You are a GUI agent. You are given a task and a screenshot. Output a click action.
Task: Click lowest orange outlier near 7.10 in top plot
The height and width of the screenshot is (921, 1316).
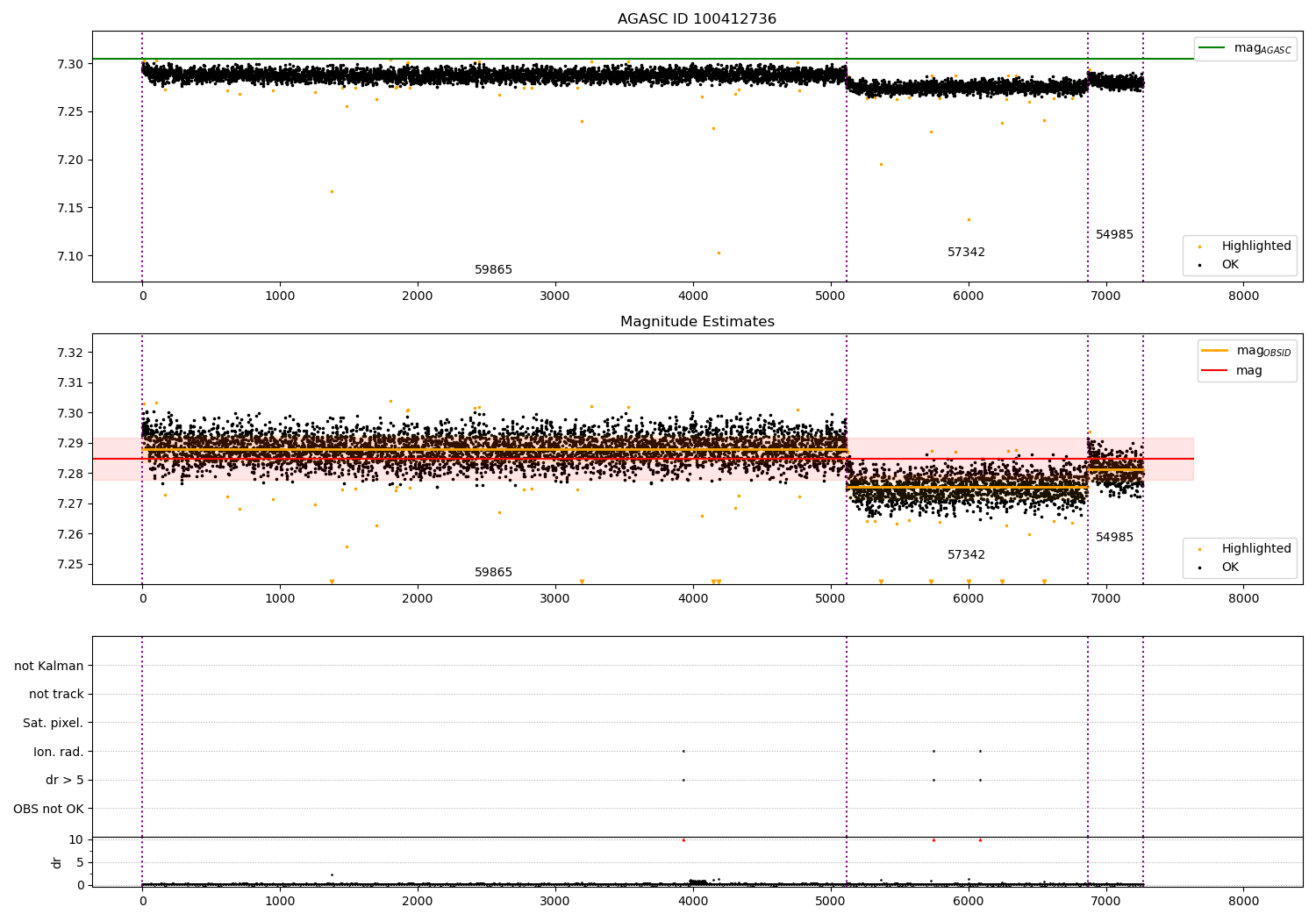pos(719,253)
